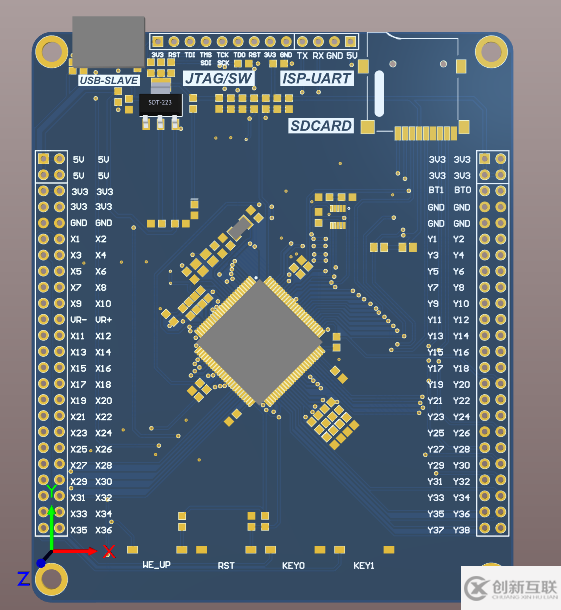Select the large gray central MCU chip
Screen dimensions: 561x610
(x=259, y=341)
